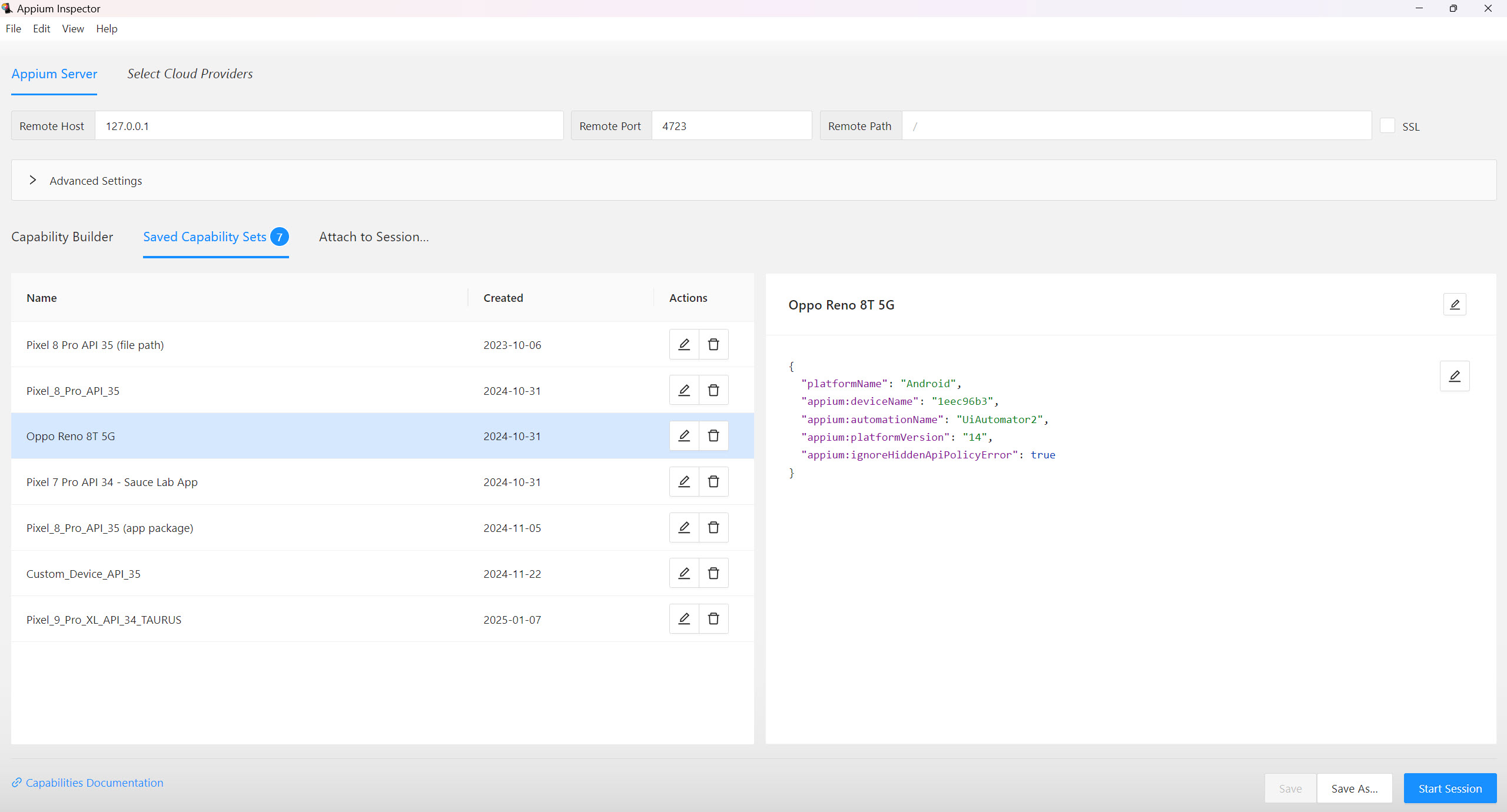The width and height of the screenshot is (1507, 812).
Task: Click the Appium Inspector app icon in title bar
Action: [x=7, y=8]
